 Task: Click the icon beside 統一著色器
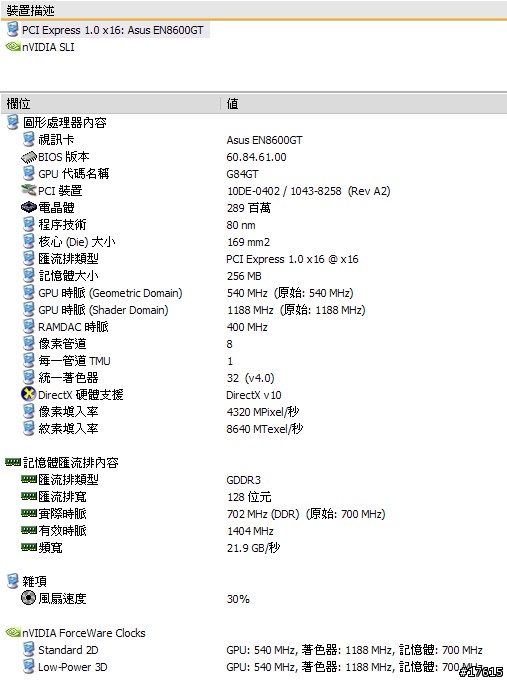point(28,376)
